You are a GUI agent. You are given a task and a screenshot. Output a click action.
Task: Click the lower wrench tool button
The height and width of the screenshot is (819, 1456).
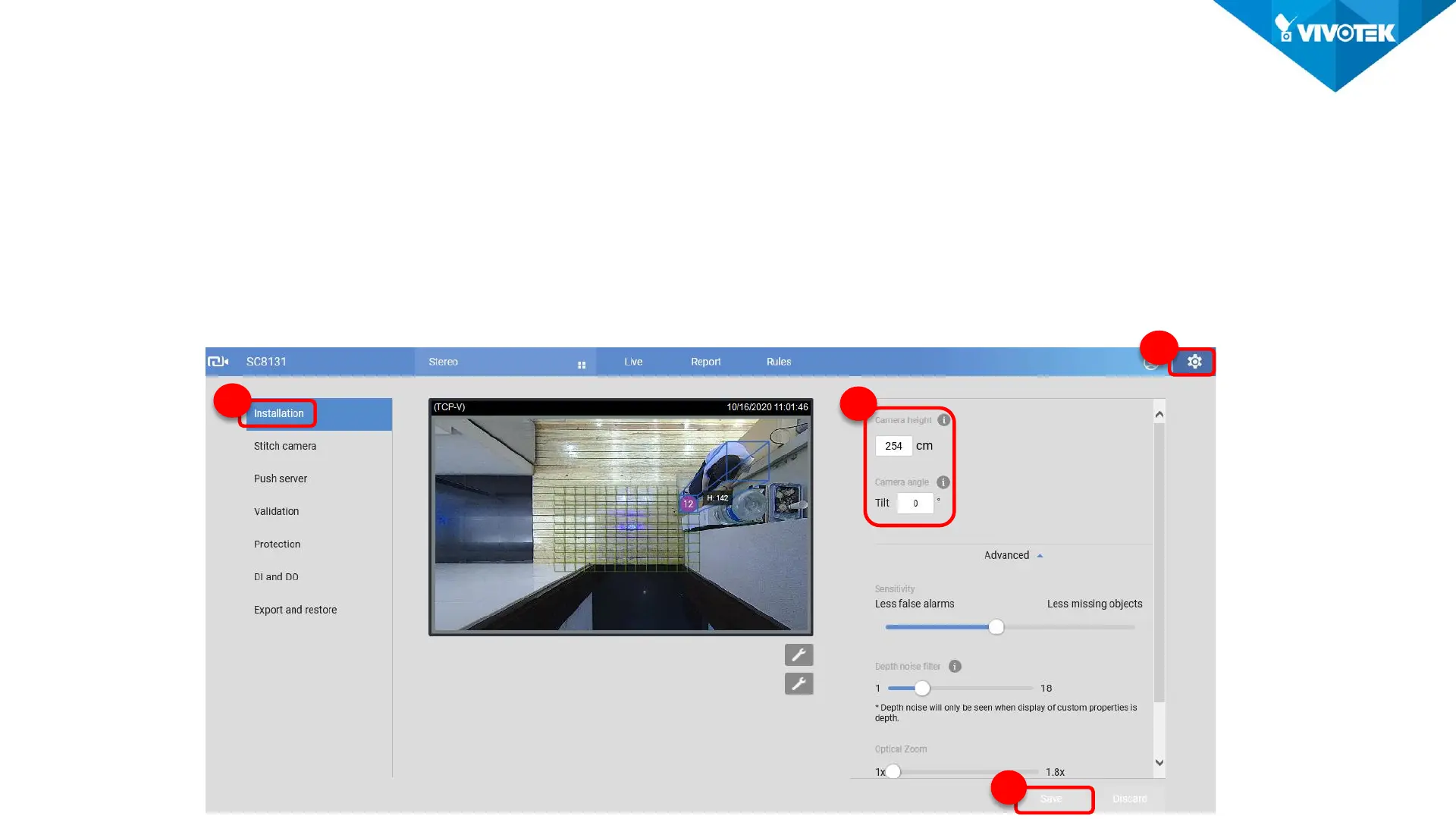(x=799, y=684)
